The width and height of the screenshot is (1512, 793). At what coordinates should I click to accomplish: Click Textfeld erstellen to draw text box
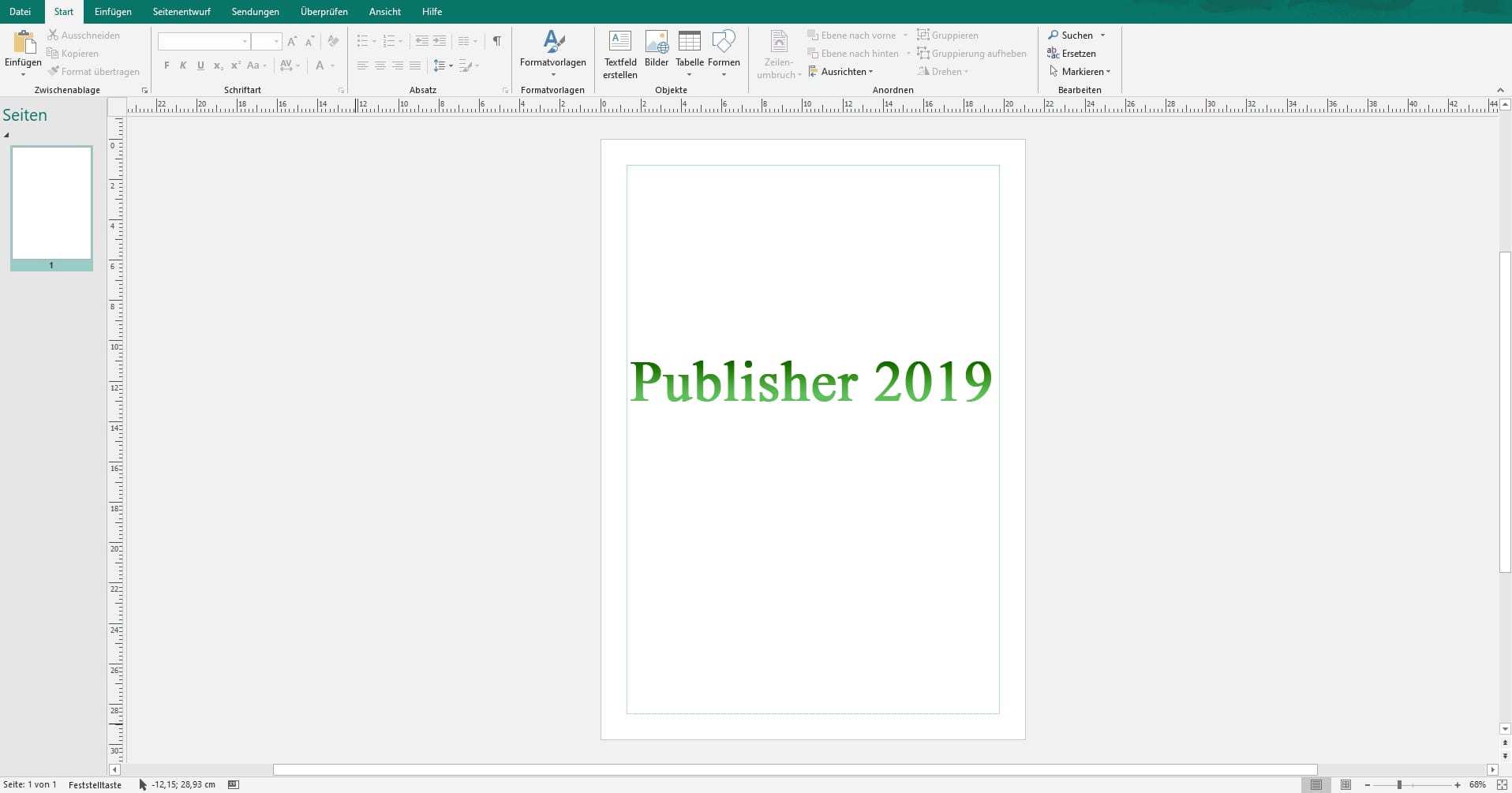tap(620, 53)
